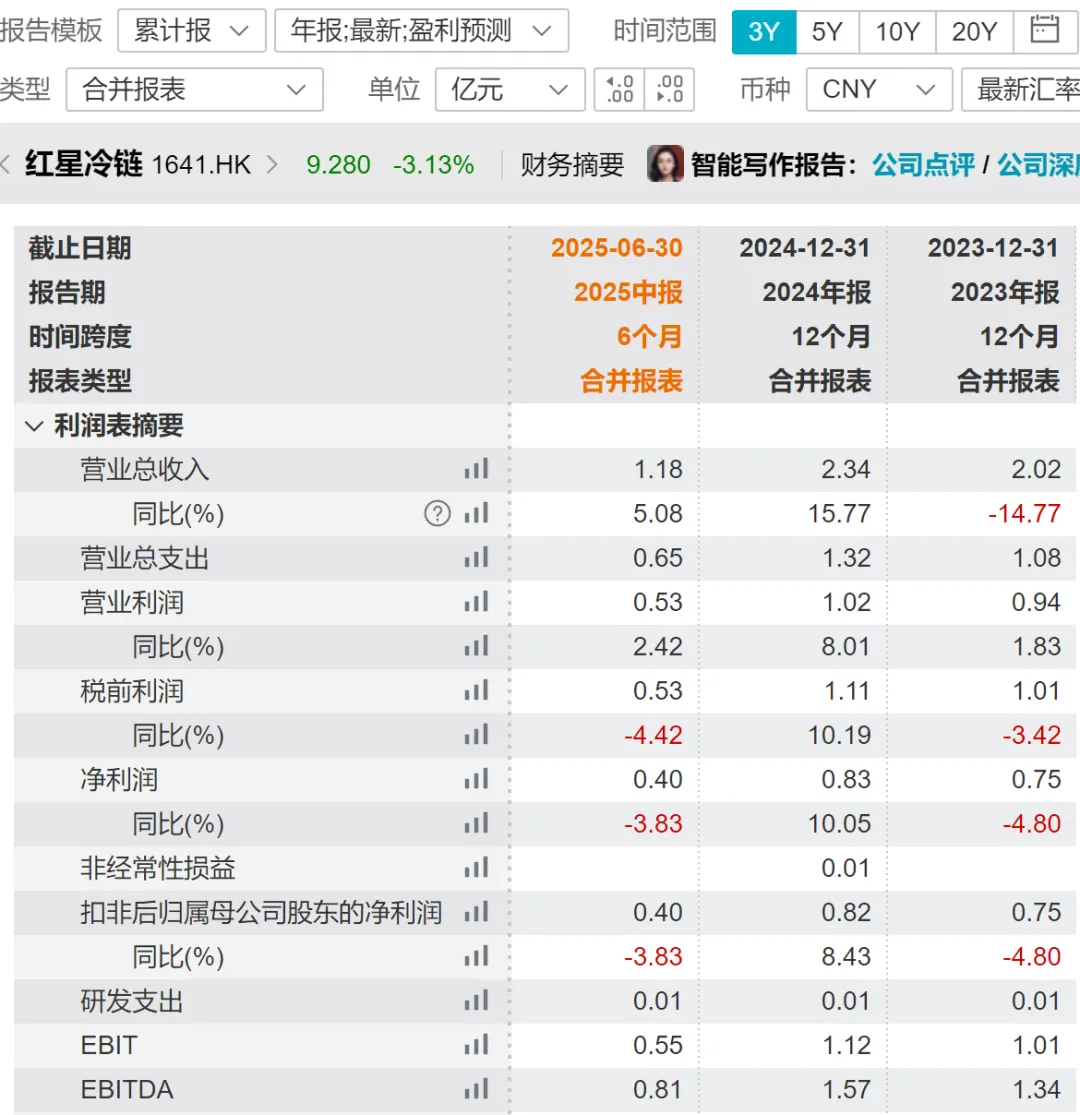Open chart icon for 营业总支出 row

(x=476, y=558)
